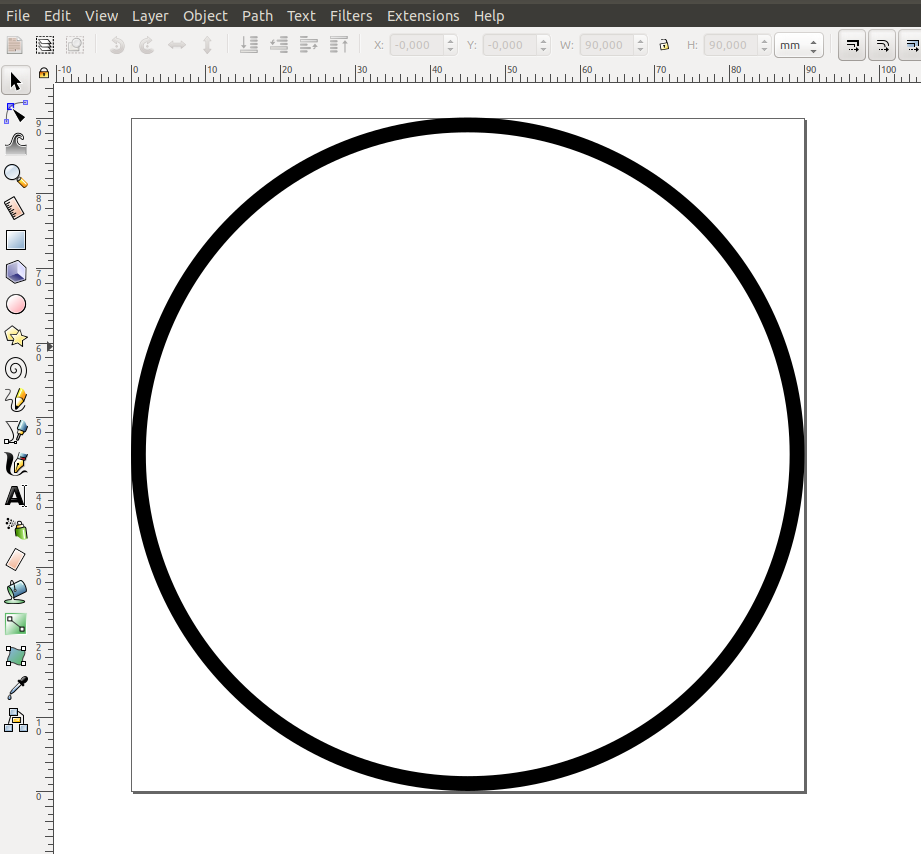Click the Y position input field
This screenshot has height=854, width=921.
coord(510,45)
